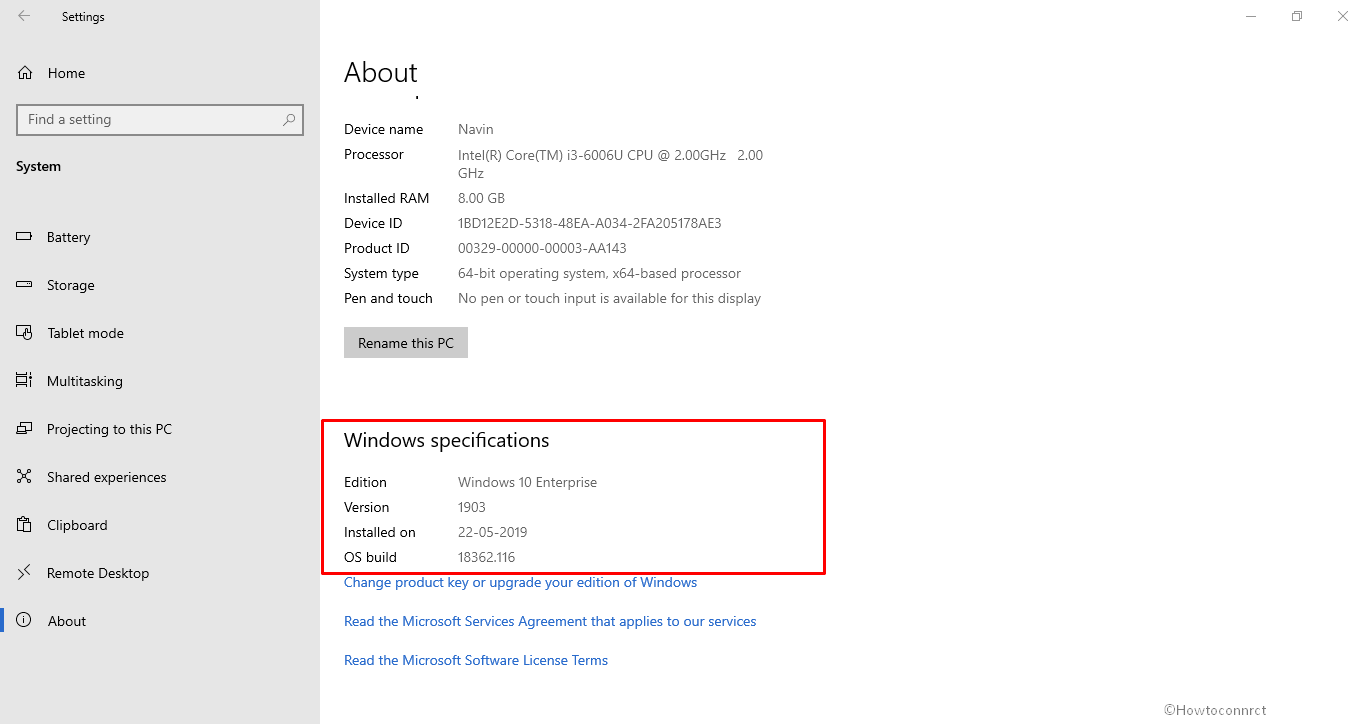Click the Installed RAM 8.00 GB value
1363x724 pixels.
pos(481,198)
